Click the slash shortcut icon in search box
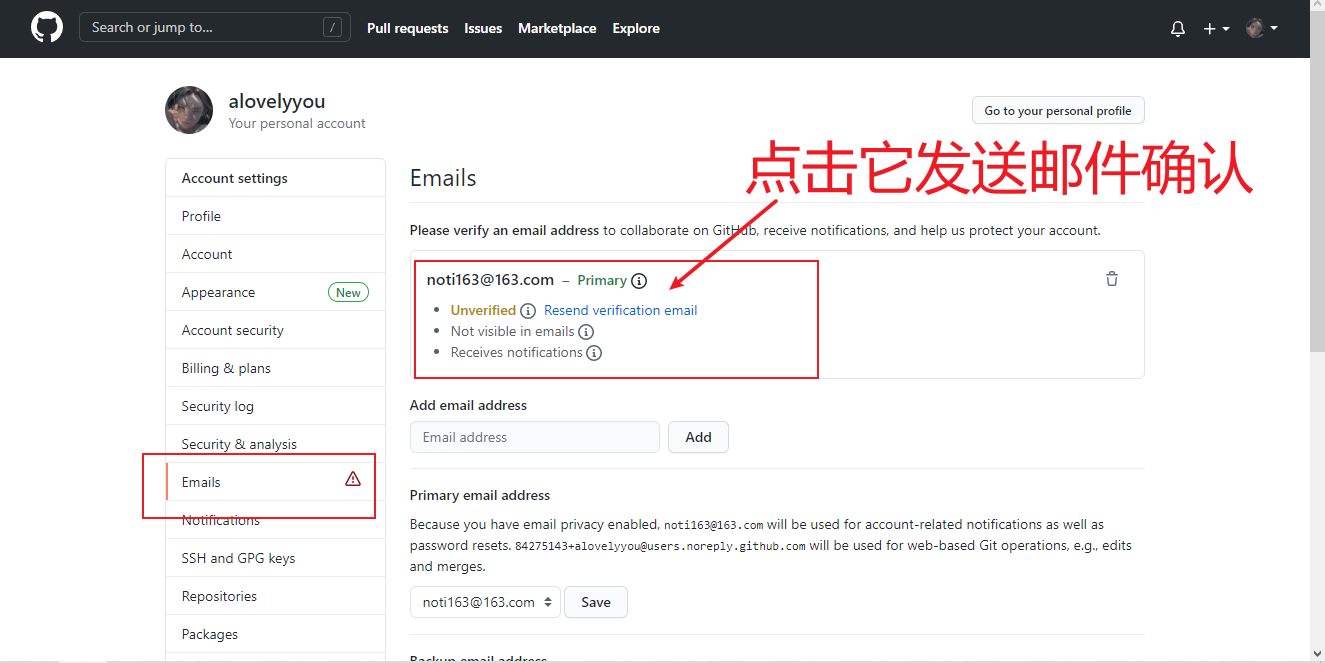 click(x=332, y=27)
